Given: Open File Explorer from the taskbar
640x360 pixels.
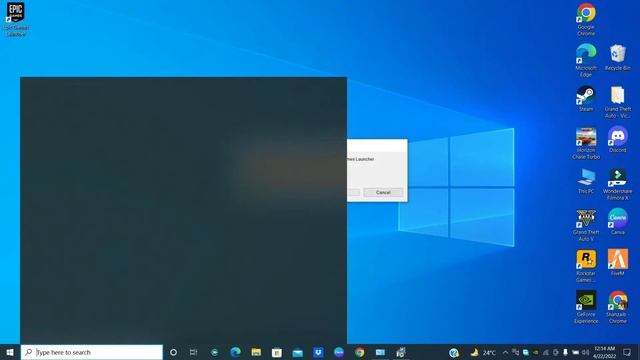Looking at the screenshot, I should pyautogui.click(x=256, y=352).
